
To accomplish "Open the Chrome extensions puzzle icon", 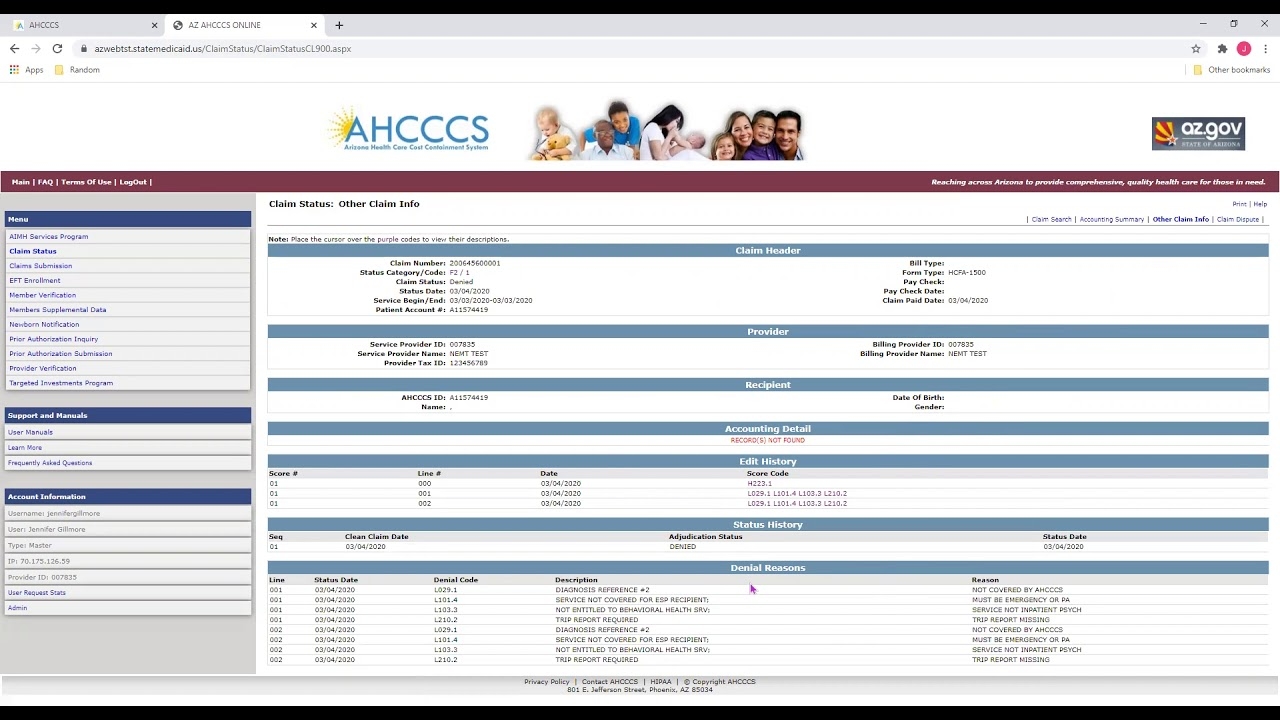I will 1222,48.
